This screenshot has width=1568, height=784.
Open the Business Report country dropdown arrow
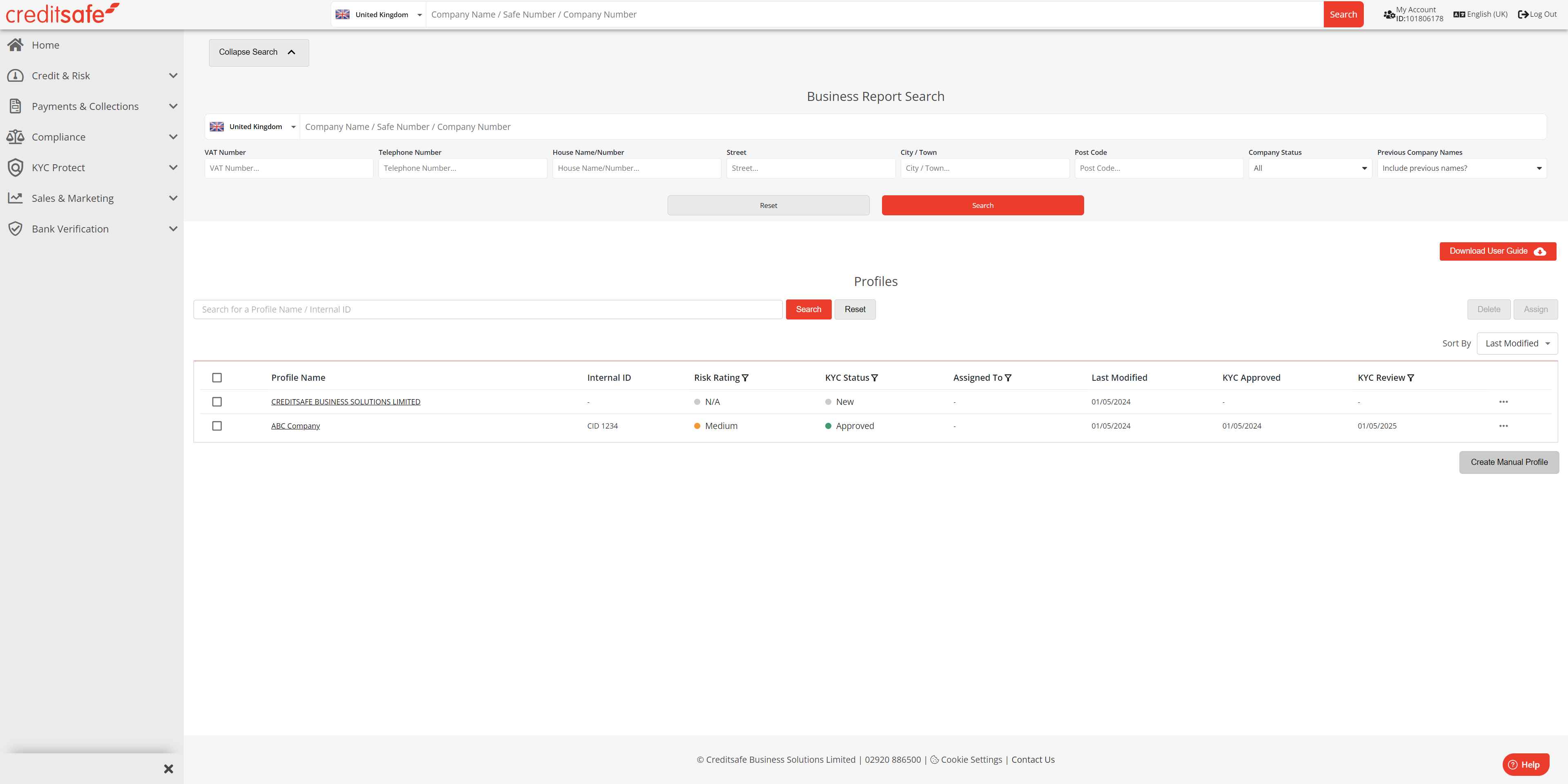(294, 127)
